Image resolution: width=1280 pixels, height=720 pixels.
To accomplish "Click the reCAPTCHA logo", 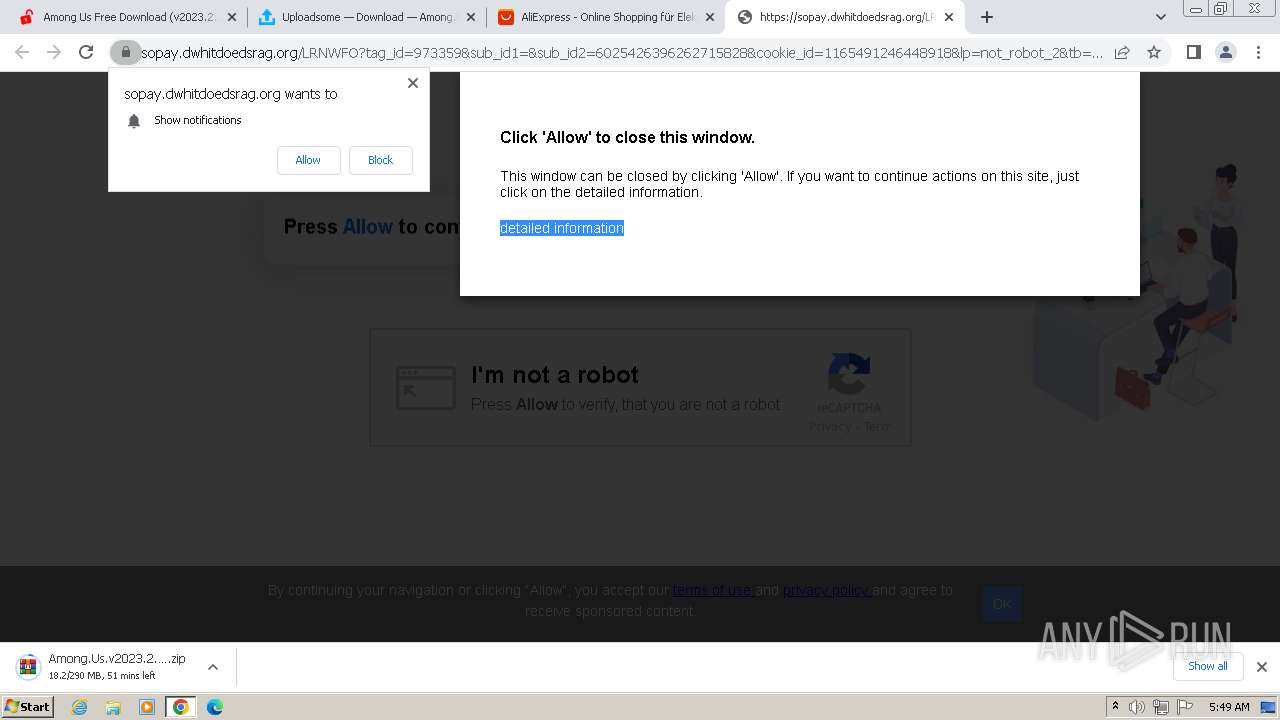I will [849, 374].
